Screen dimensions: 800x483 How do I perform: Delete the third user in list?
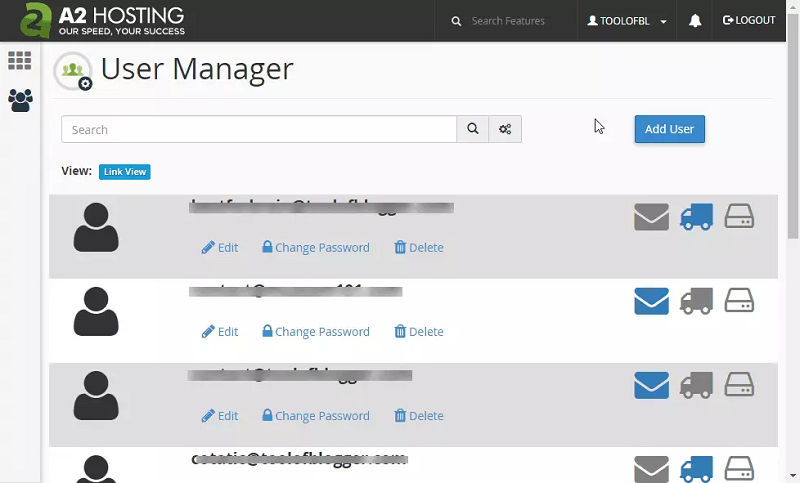(419, 416)
